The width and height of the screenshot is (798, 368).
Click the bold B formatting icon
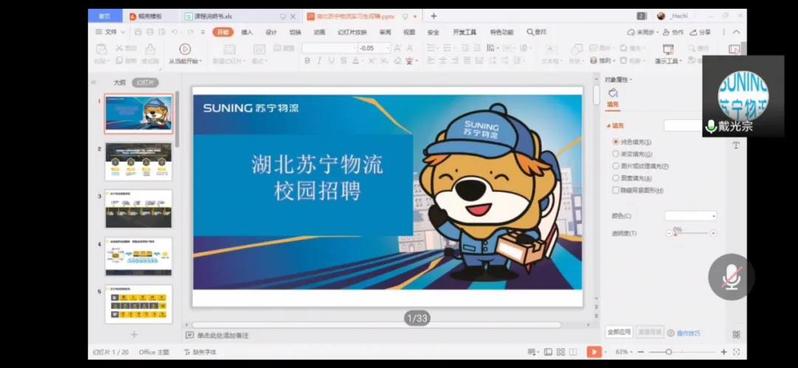click(307, 61)
